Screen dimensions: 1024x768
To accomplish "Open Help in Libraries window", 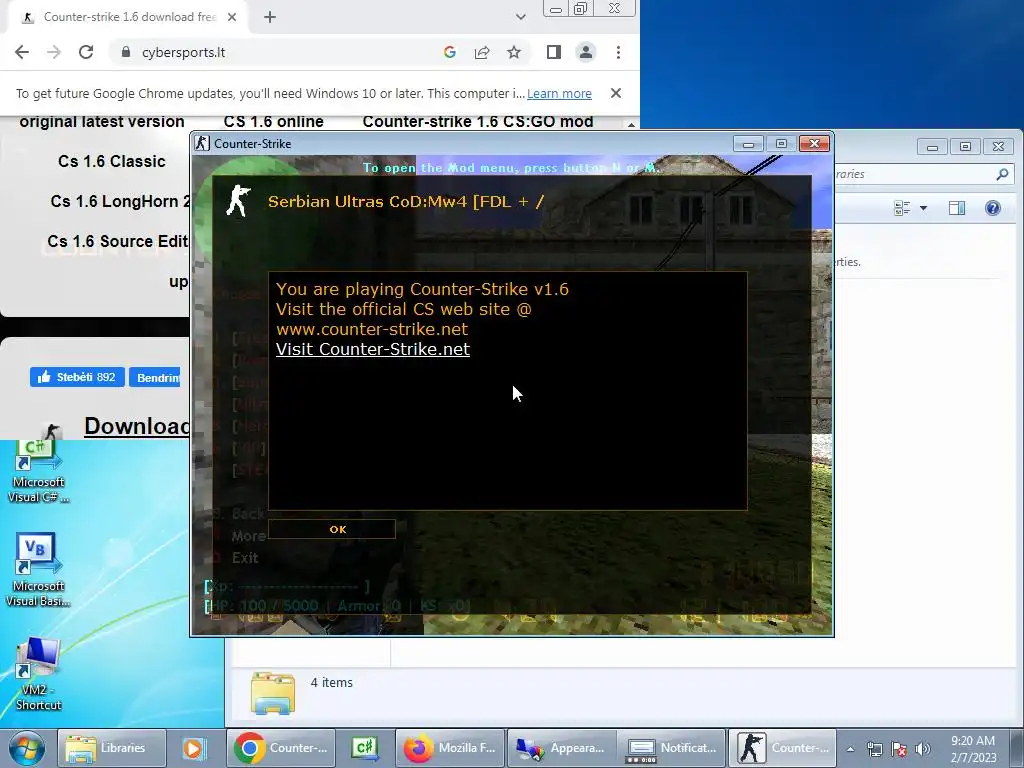I will tap(993, 208).
